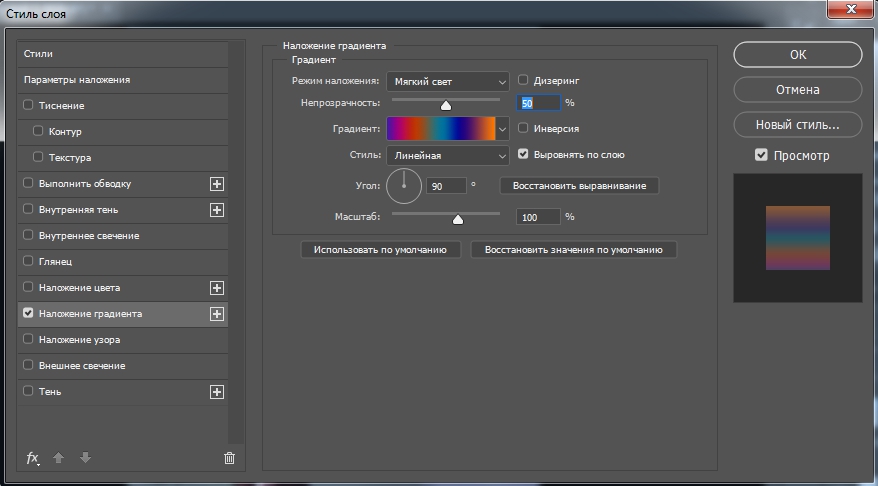Viewport: 878px width, 486px height.
Task: Expand the Стиль dropdown set to Линейная
Action: [x=448, y=155]
